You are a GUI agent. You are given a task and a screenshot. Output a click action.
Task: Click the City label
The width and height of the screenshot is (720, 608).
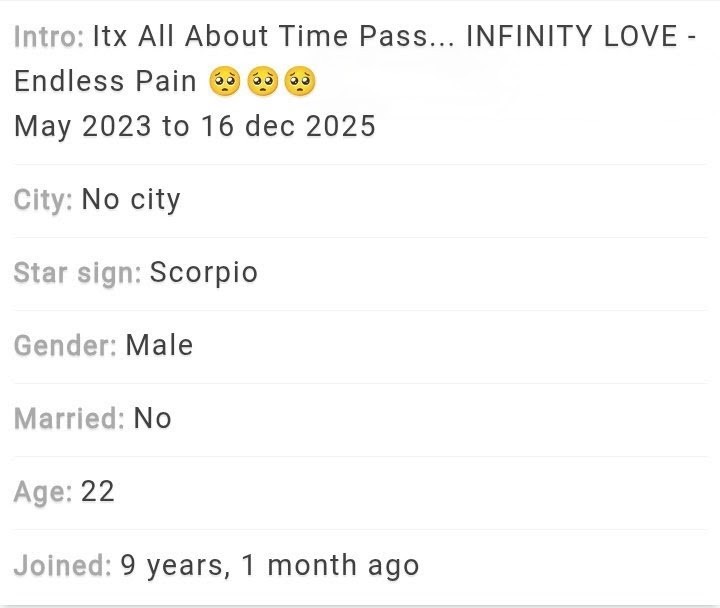pos(43,200)
